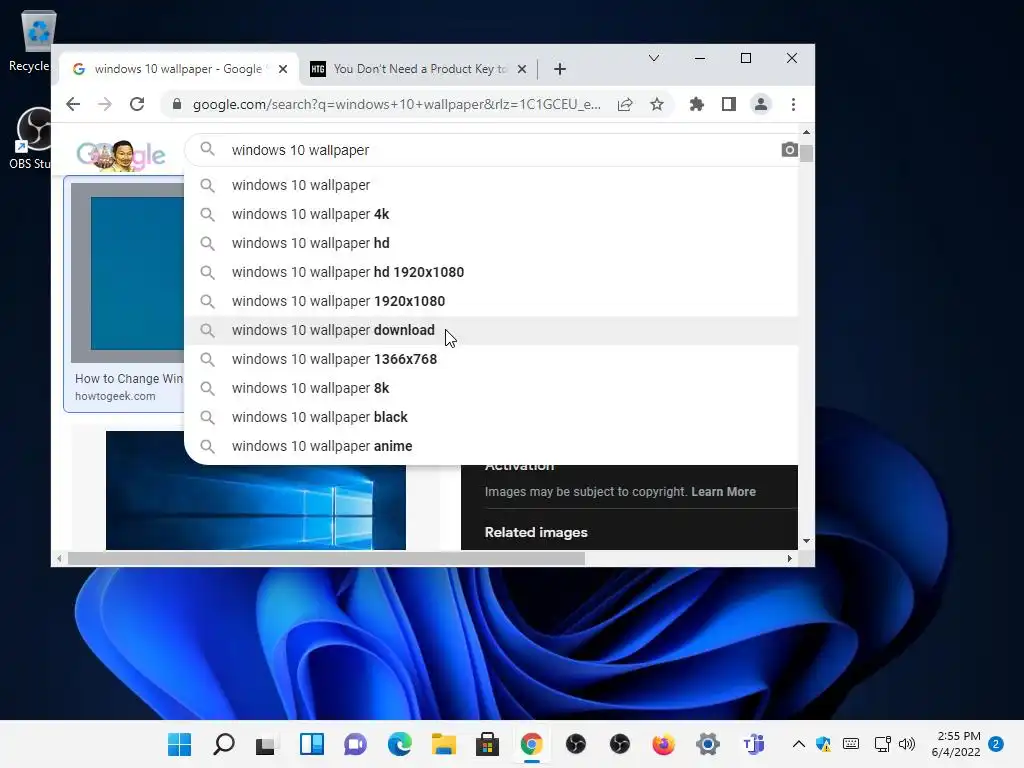Launch Firefox from the taskbar
Image resolution: width=1024 pixels, height=768 pixels.
click(x=664, y=744)
